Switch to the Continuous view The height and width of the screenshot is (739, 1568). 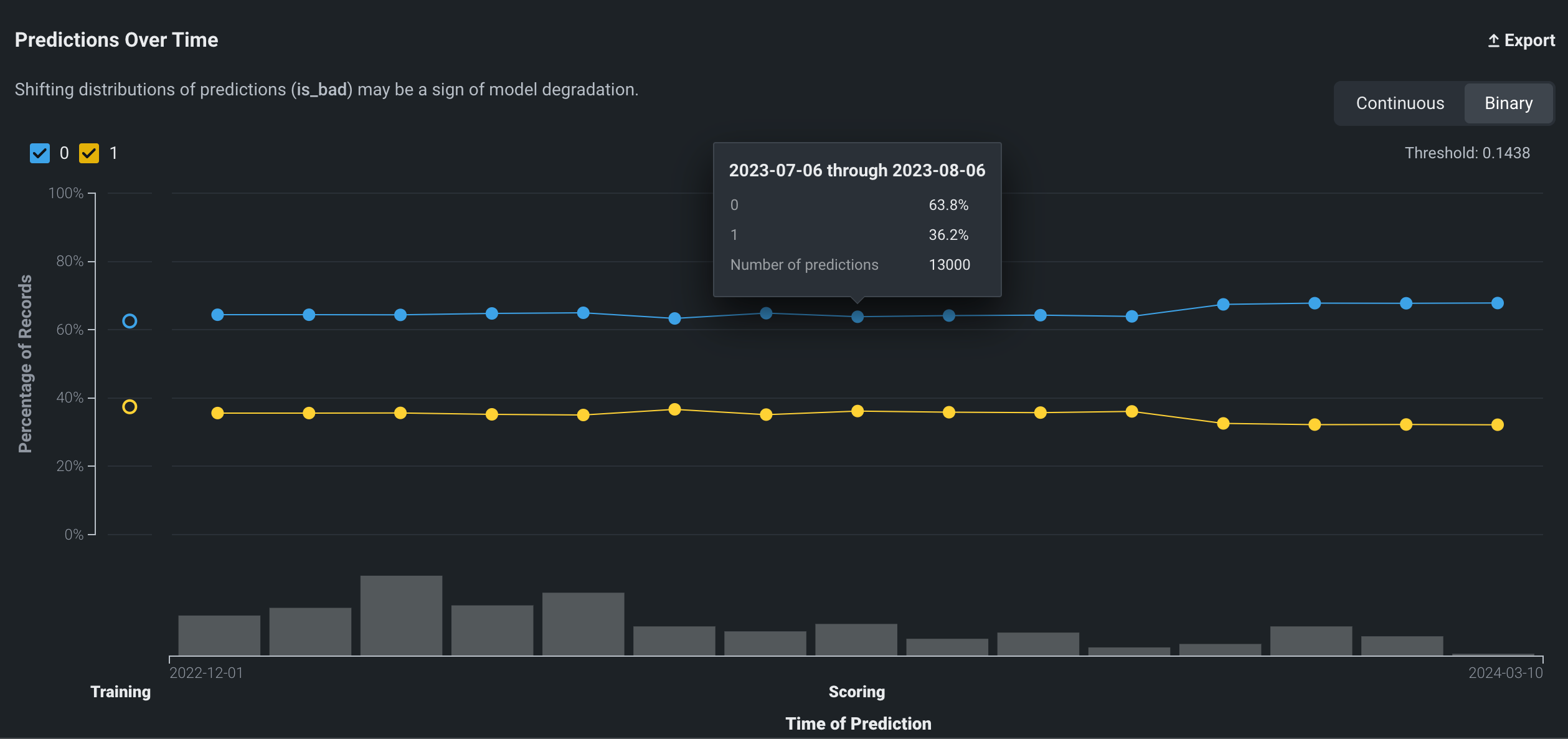click(1399, 103)
